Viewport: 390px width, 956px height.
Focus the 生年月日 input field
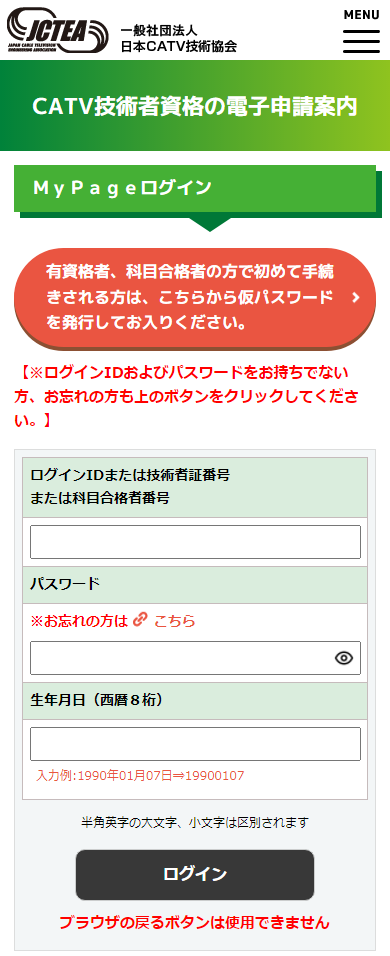tap(195, 744)
